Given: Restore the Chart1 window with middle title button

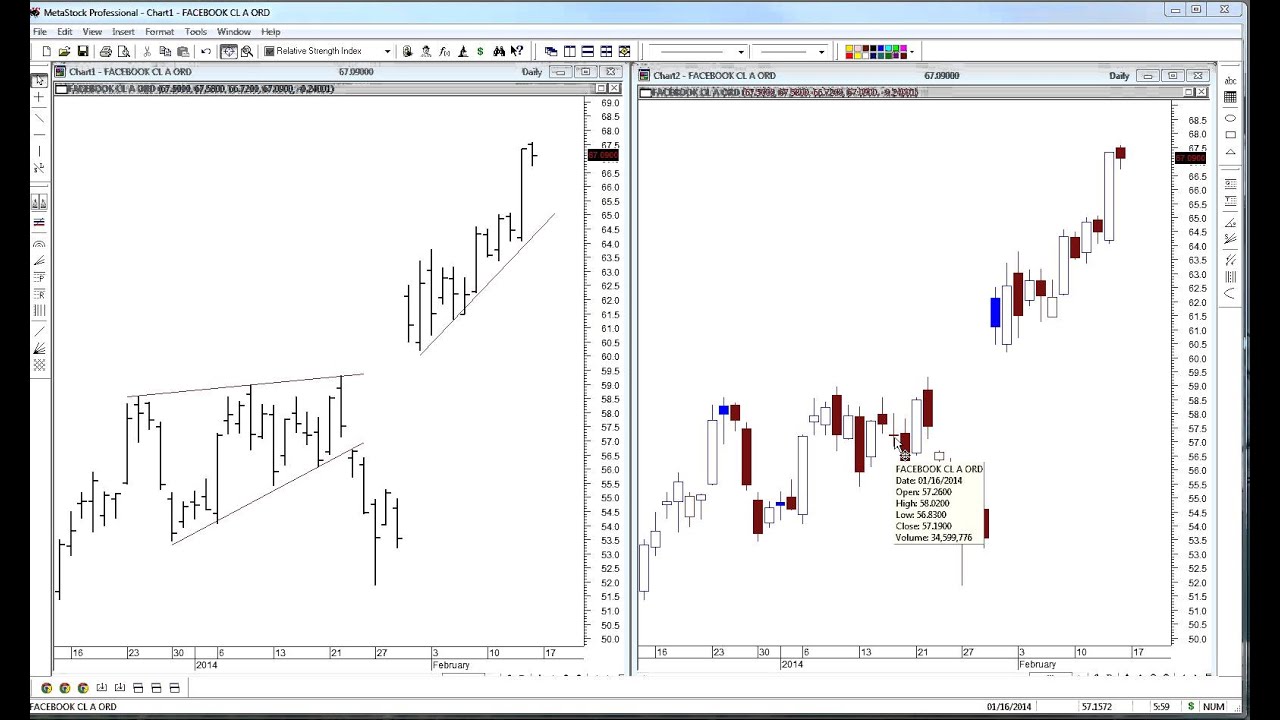Looking at the screenshot, I should click(x=585, y=72).
